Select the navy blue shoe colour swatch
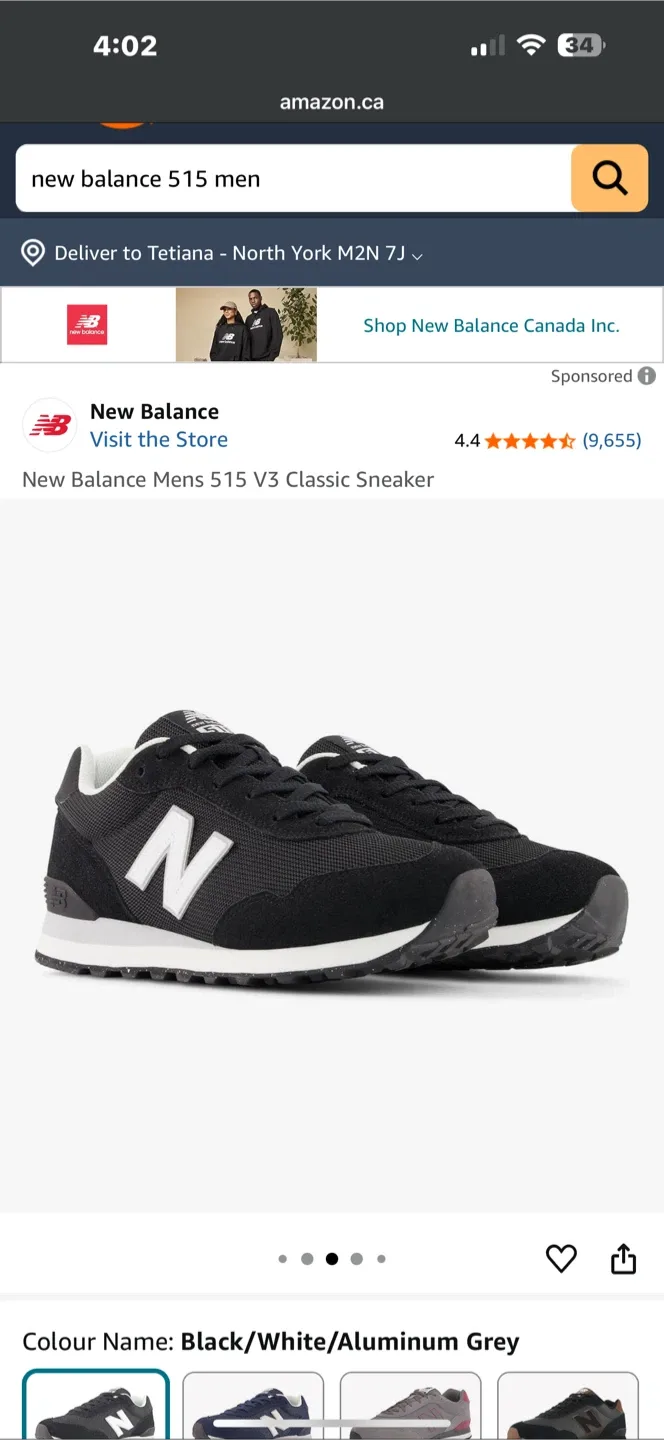Screen dimensions: 664x1440 point(253,1405)
